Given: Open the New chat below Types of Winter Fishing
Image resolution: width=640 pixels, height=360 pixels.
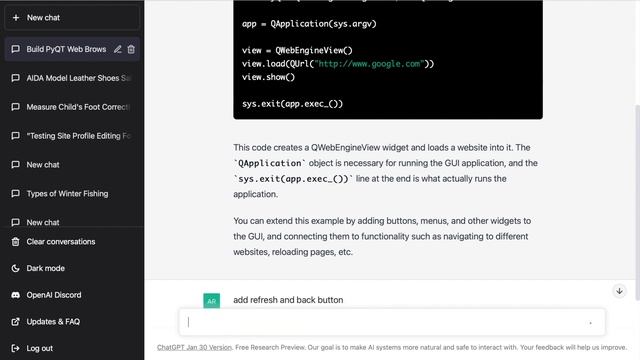Looking at the screenshot, I should [x=72, y=221].
